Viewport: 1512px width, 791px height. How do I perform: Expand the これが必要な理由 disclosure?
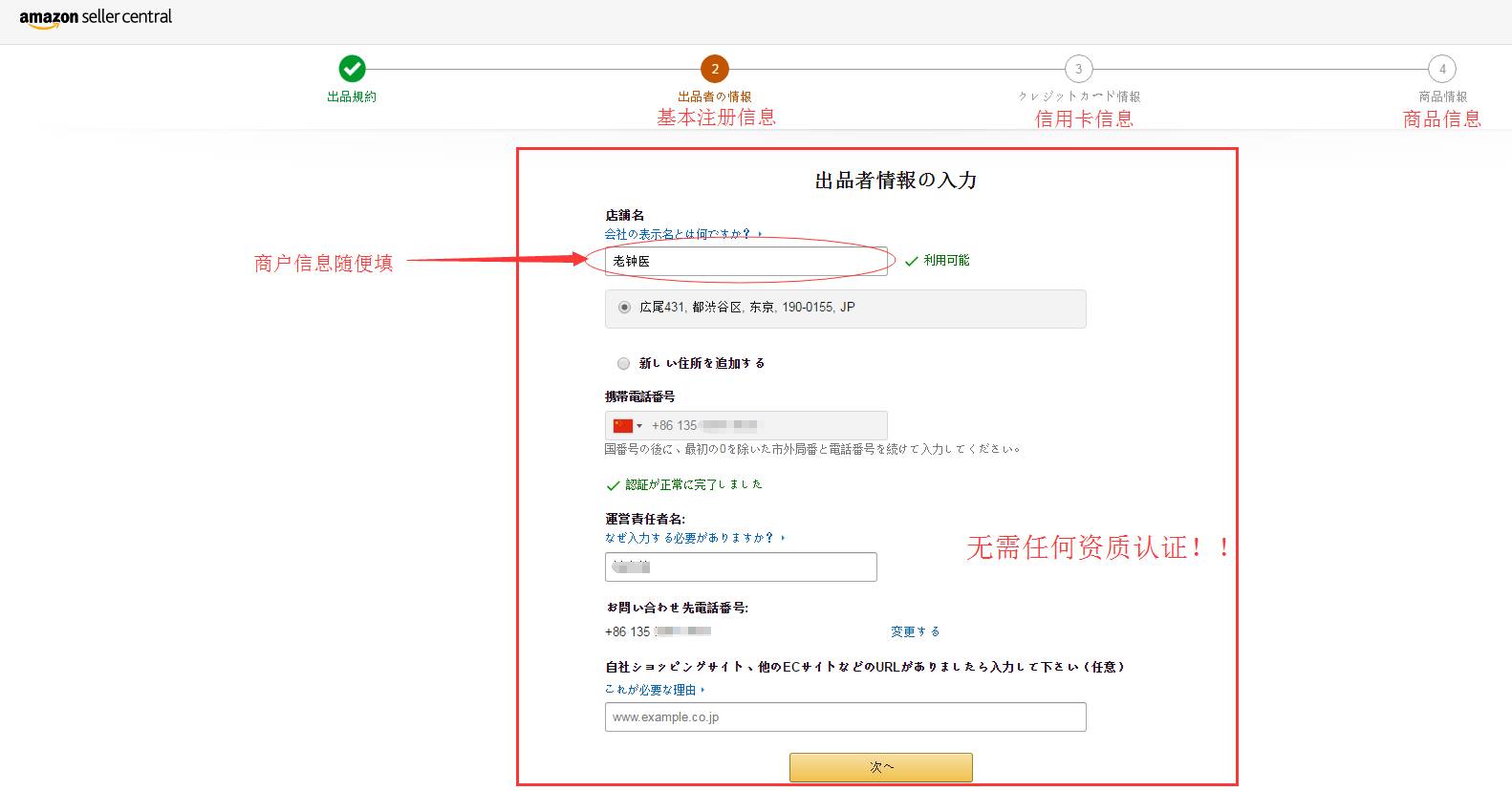[655, 690]
